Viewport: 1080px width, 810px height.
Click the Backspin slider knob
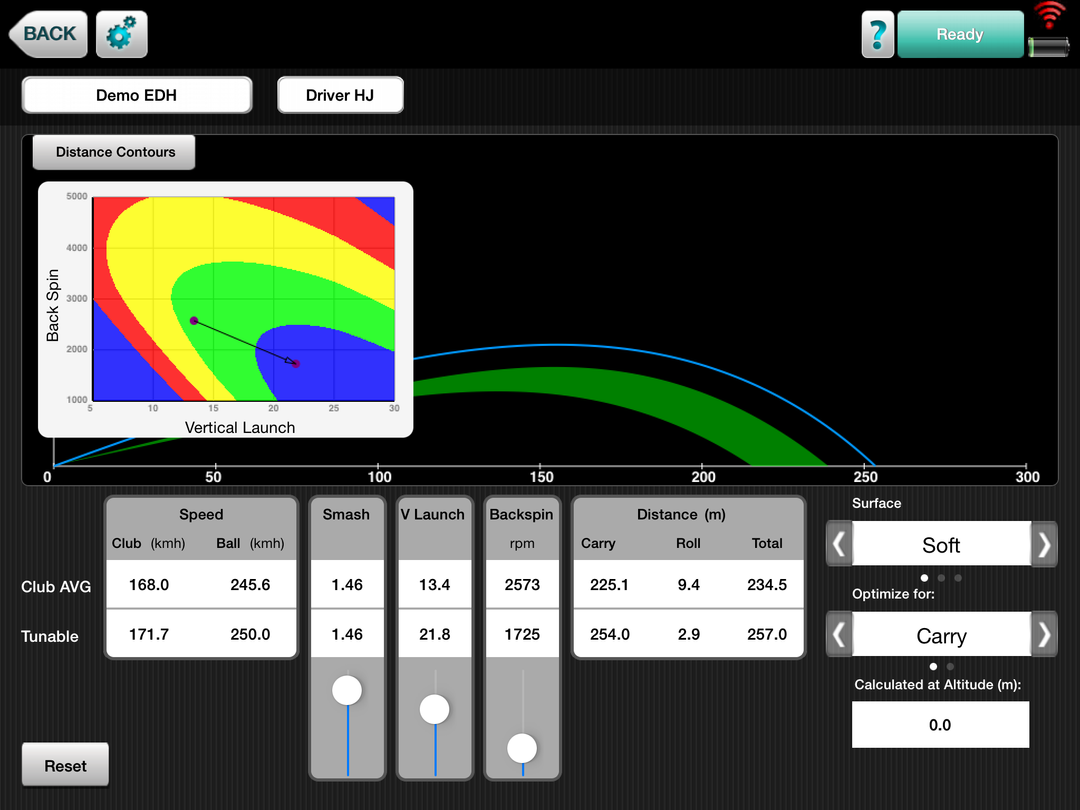point(522,748)
